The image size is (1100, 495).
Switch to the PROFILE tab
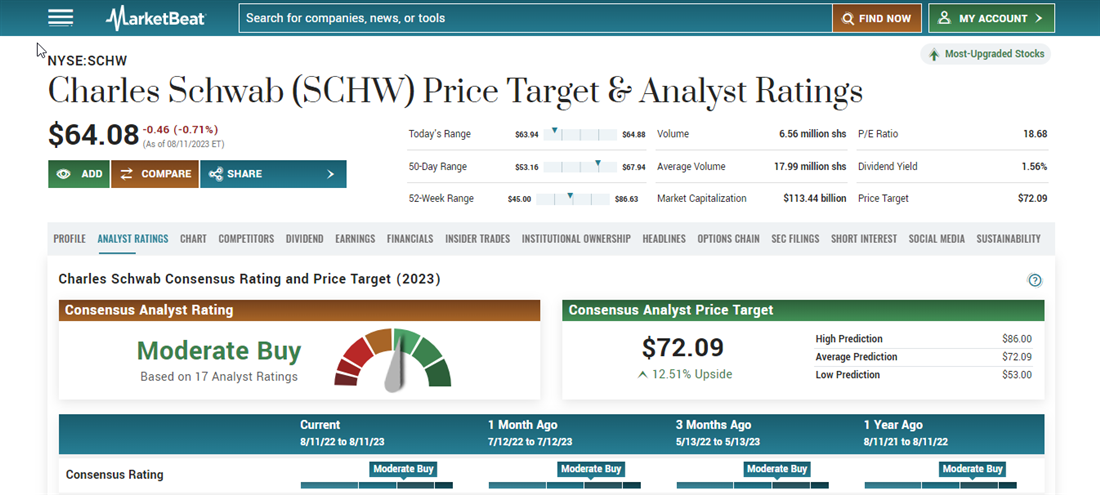69,238
